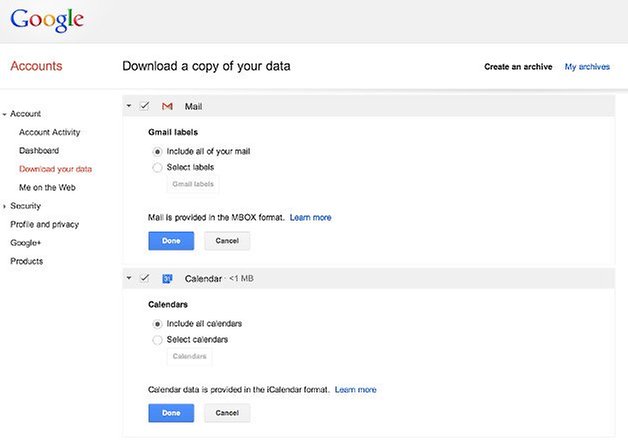Select 'Include all of your mail' radio
The height and width of the screenshot is (444, 628).
(157, 152)
